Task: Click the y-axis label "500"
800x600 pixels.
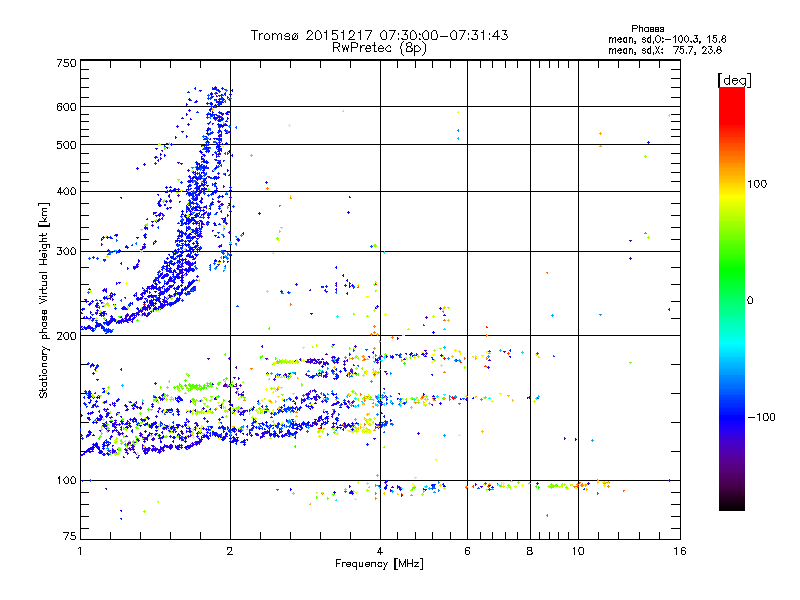Action: point(66,145)
